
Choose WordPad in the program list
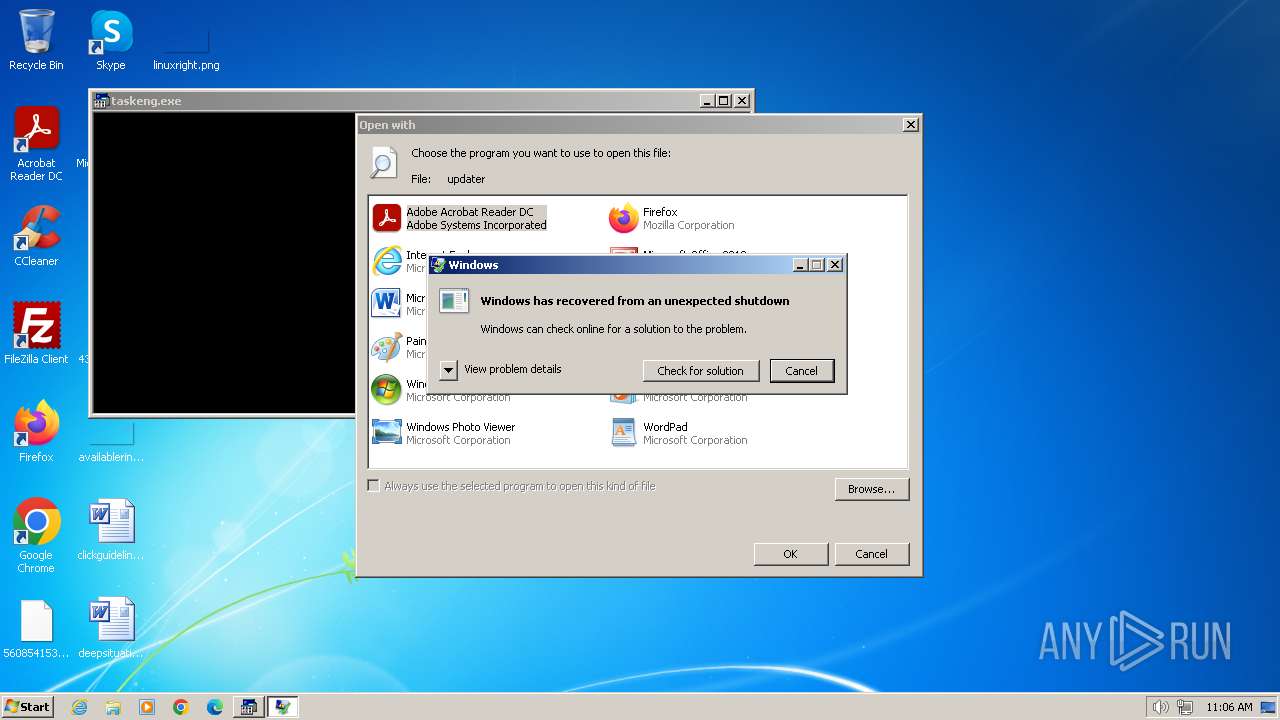click(680, 433)
